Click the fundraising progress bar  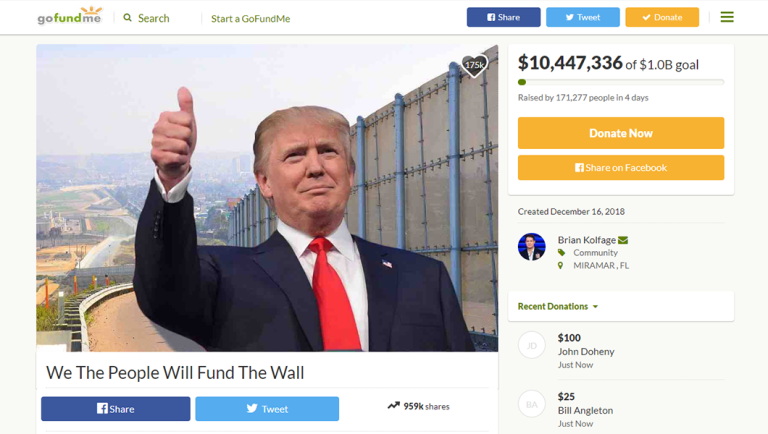[x=621, y=82]
